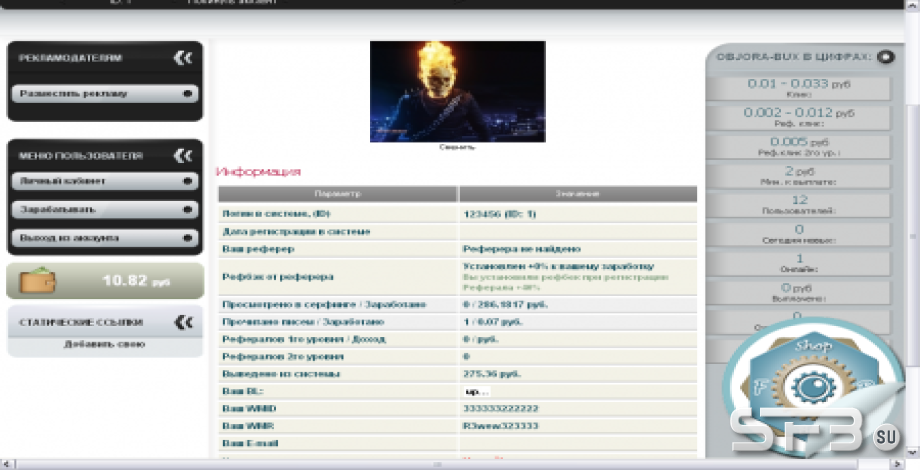920x470 pixels.
Task: Click the horizontal scrollbar right arrow
Action: point(897,464)
